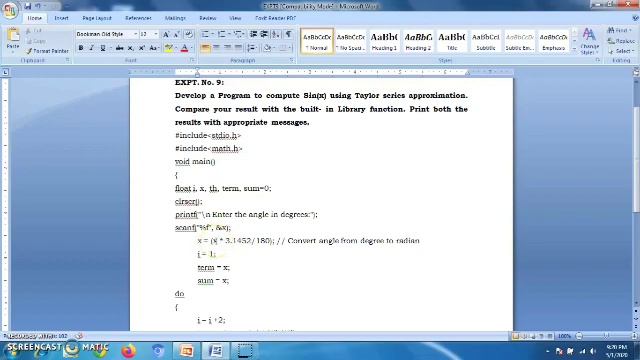Expand highlight color dropdown arrow
Screen dimensions: 640x360
point(176,48)
